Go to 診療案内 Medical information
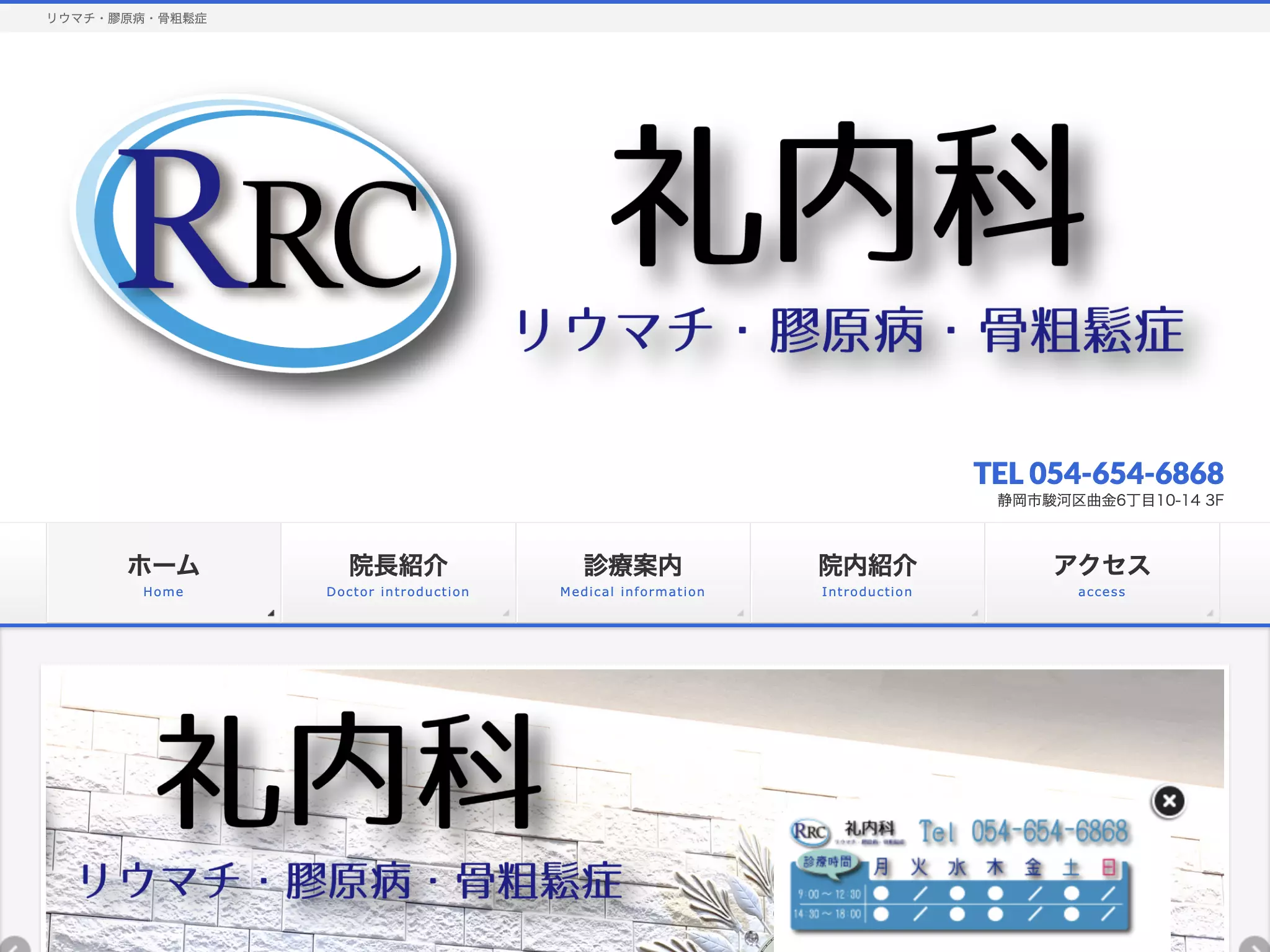 tap(633, 573)
